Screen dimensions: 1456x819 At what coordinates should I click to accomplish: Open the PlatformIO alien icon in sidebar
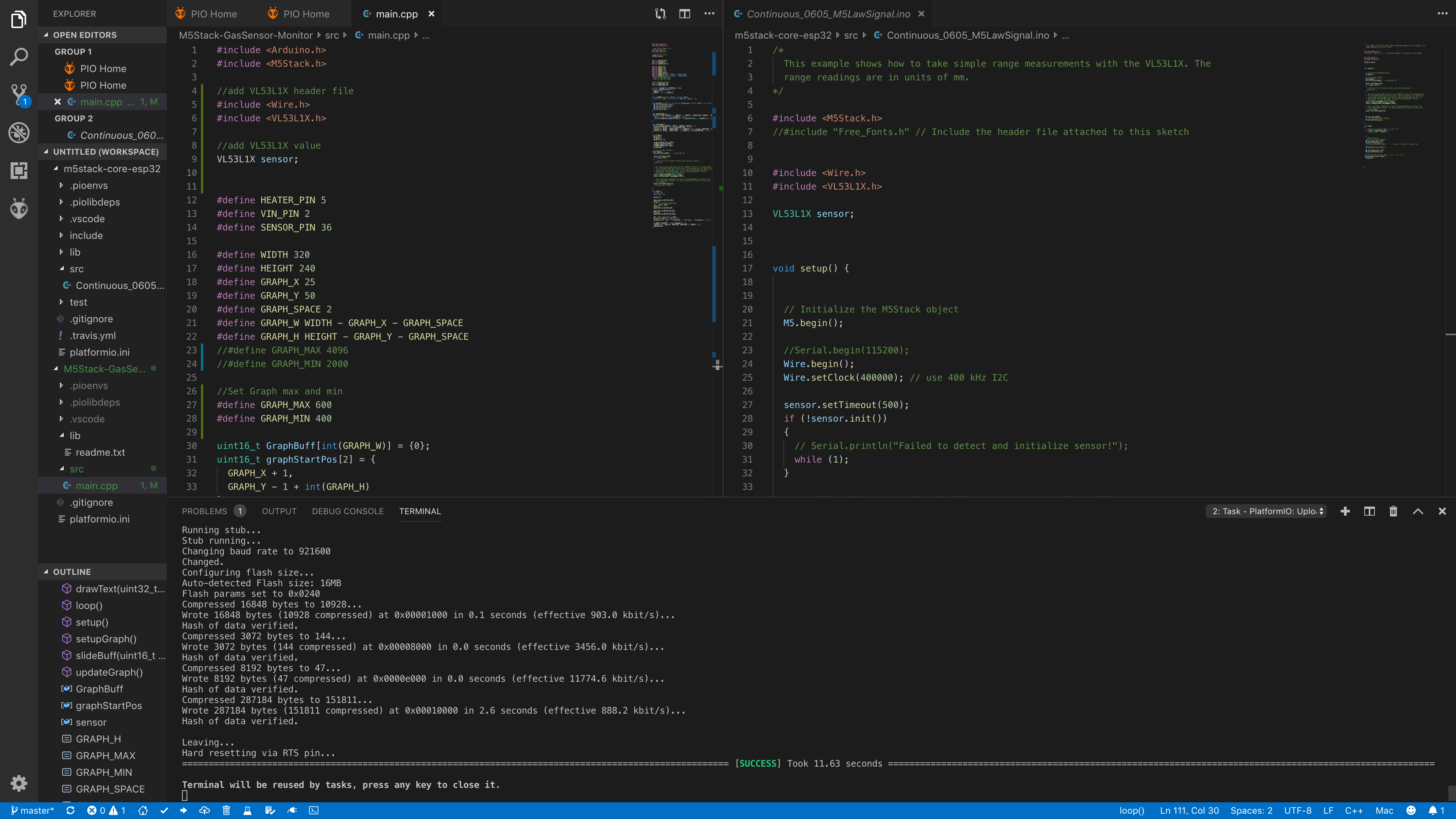19,209
